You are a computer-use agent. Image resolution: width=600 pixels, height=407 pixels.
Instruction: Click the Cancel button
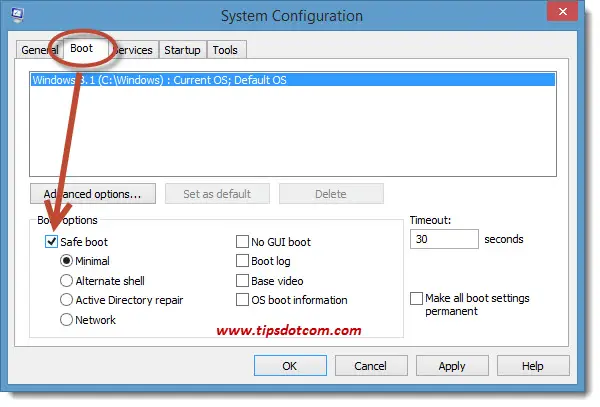click(371, 366)
